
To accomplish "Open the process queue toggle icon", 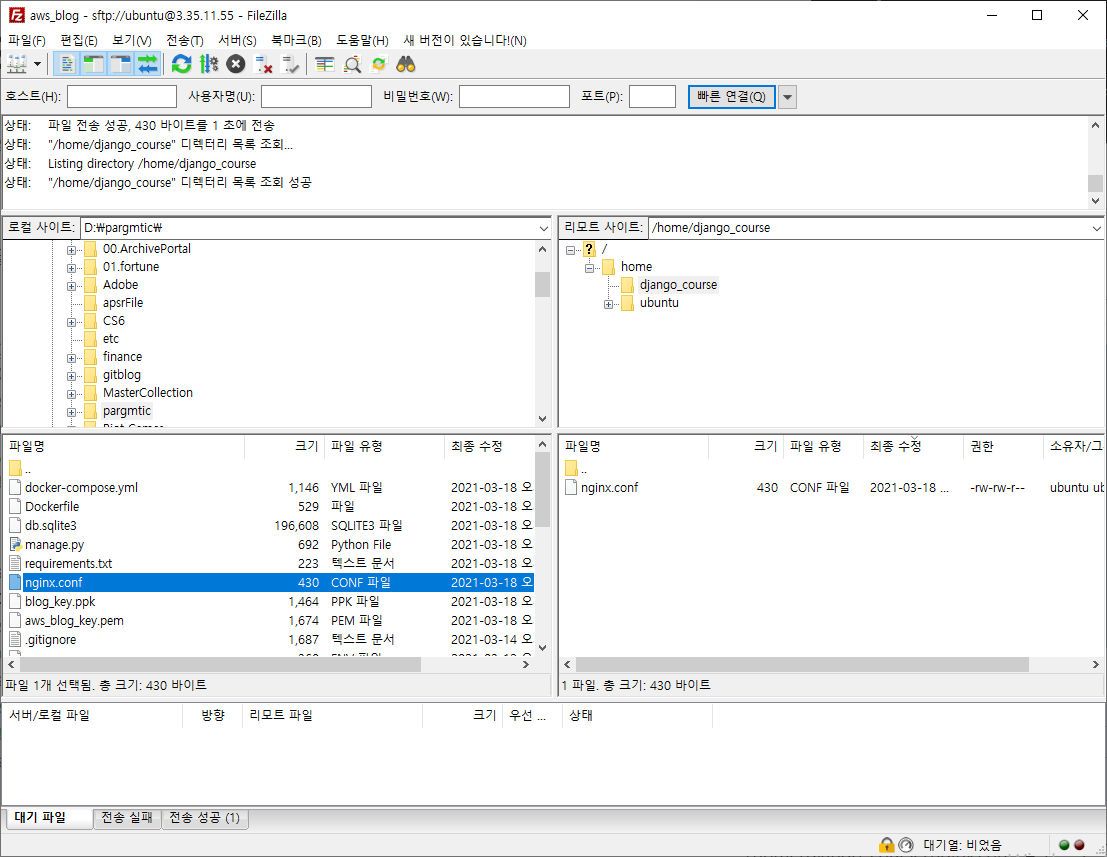I will point(208,65).
